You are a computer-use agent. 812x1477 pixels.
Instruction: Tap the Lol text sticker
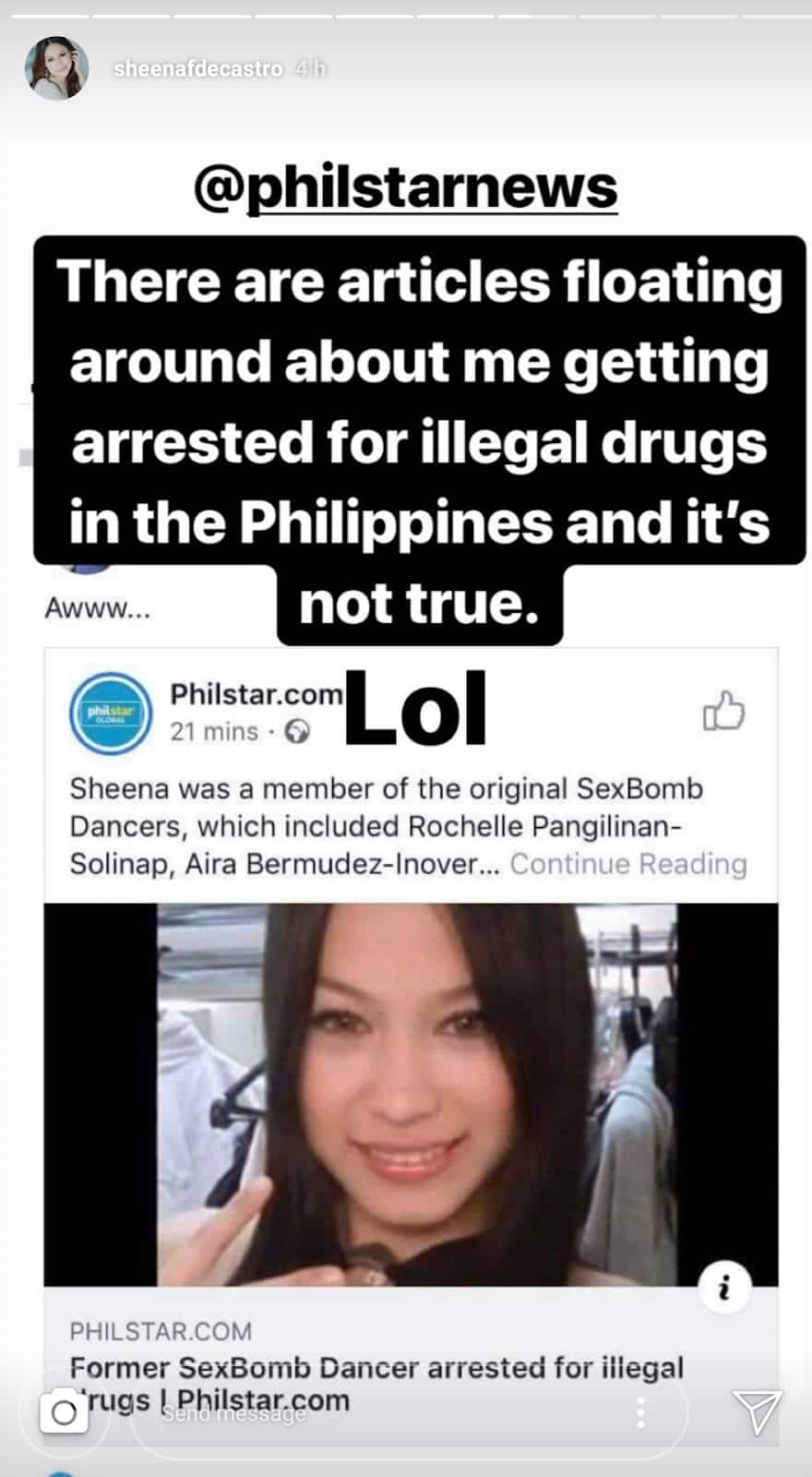pos(415,709)
